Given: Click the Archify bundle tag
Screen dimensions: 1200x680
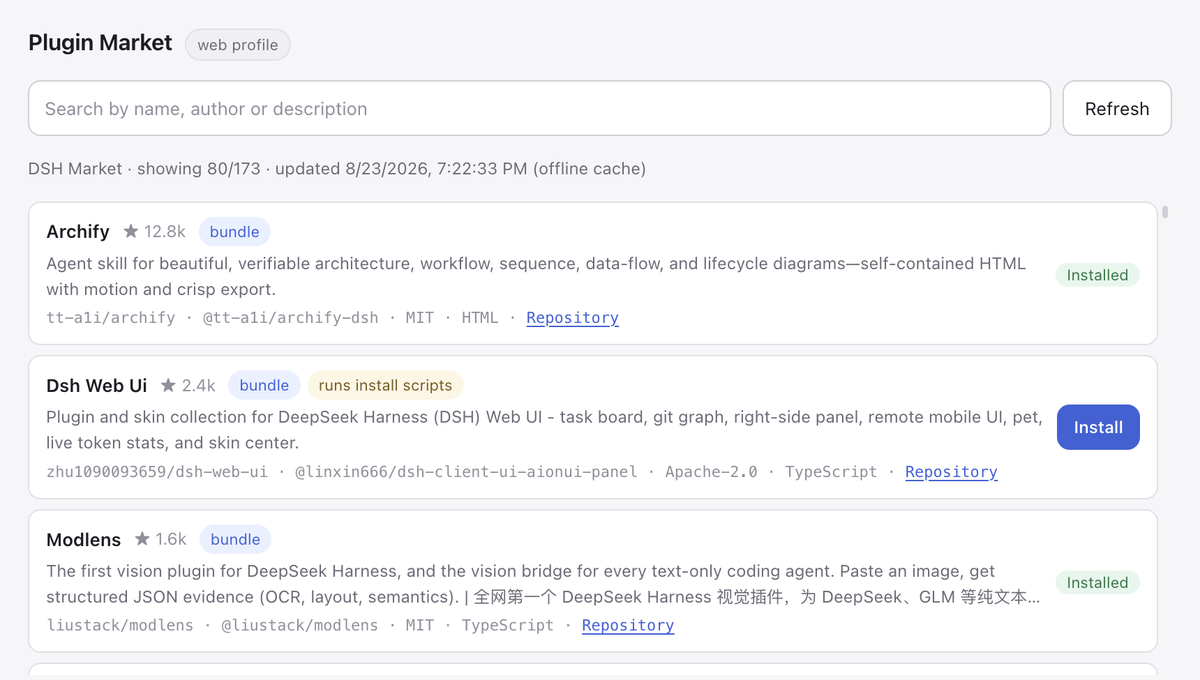Looking at the screenshot, I should click(234, 232).
